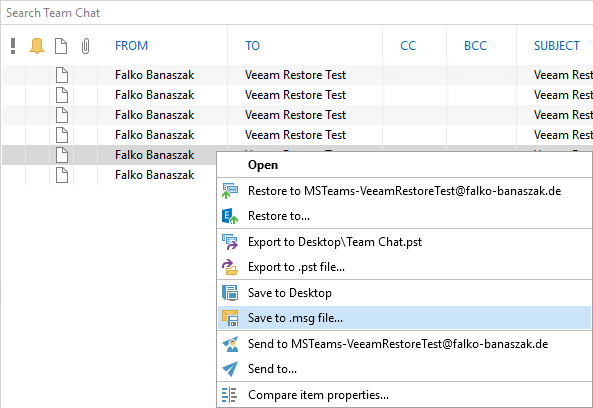Image resolution: width=593 pixels, height=408 pixels.
Task: Click the Exchange Restore to... icon
Action: coord(230,216)
